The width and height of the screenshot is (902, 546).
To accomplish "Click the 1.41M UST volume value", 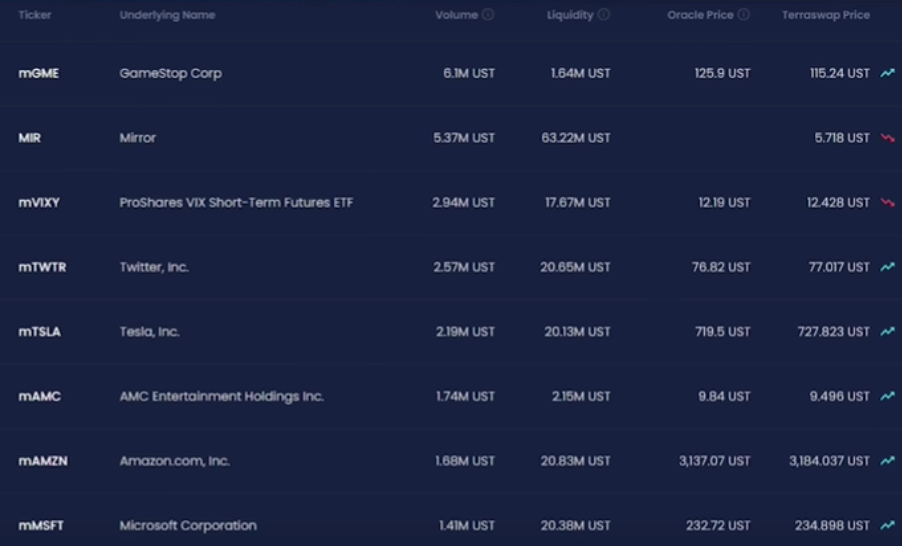I will click(467, 525).
